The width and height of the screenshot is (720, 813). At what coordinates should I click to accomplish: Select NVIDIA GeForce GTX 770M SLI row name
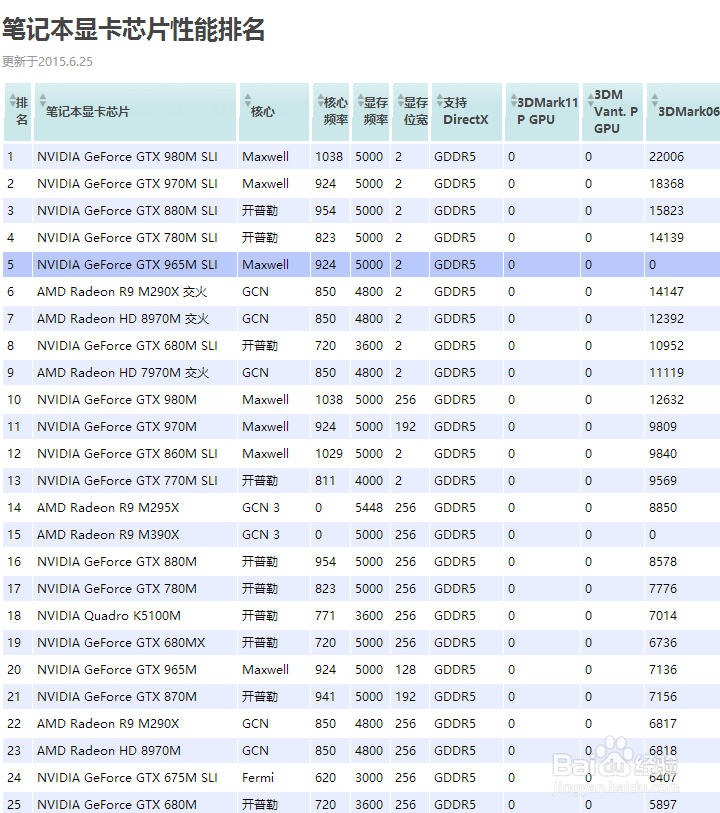click(127, 481)
